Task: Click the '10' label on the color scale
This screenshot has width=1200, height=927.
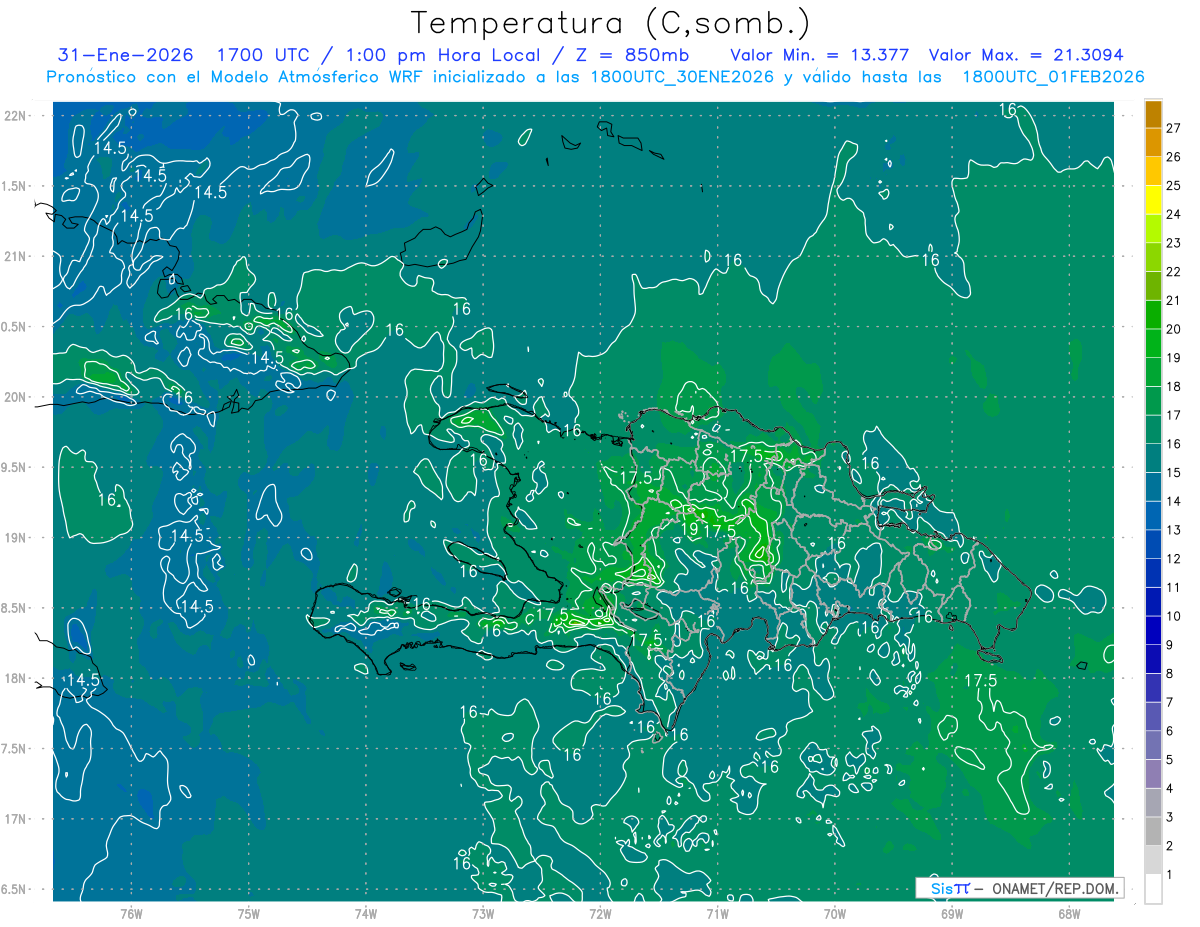Action: pos(1174,616)
